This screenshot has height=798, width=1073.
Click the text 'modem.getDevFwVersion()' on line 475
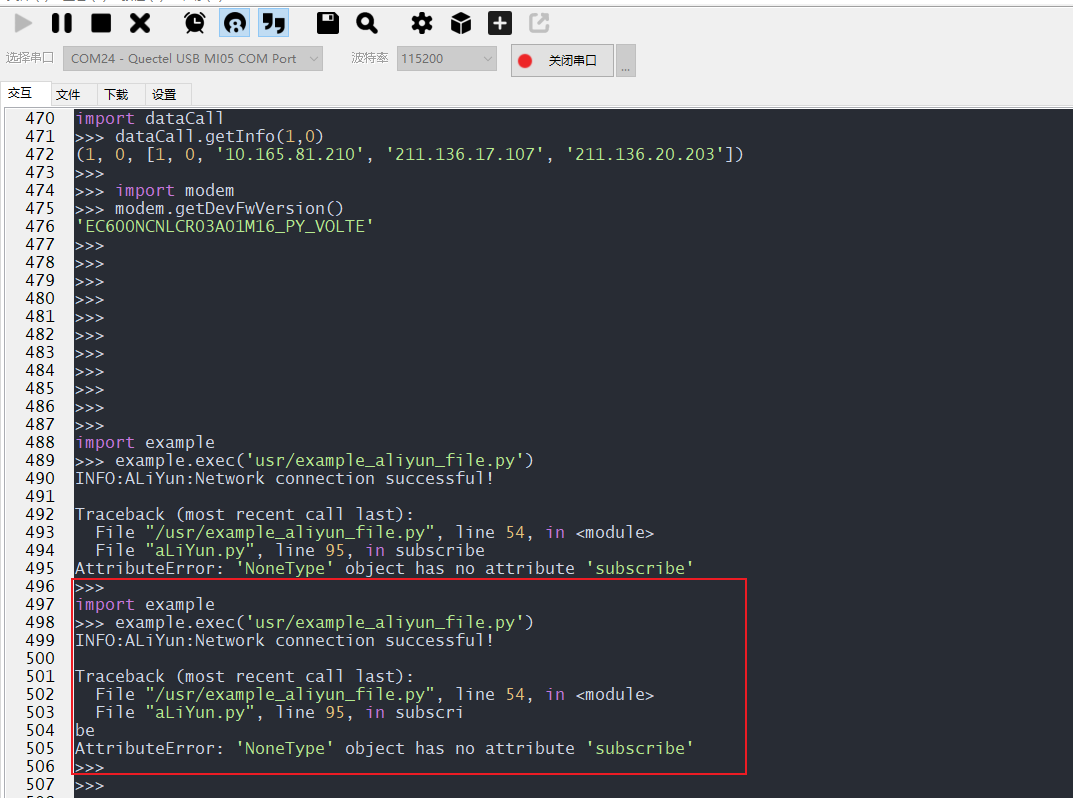(x=229, y=209)
